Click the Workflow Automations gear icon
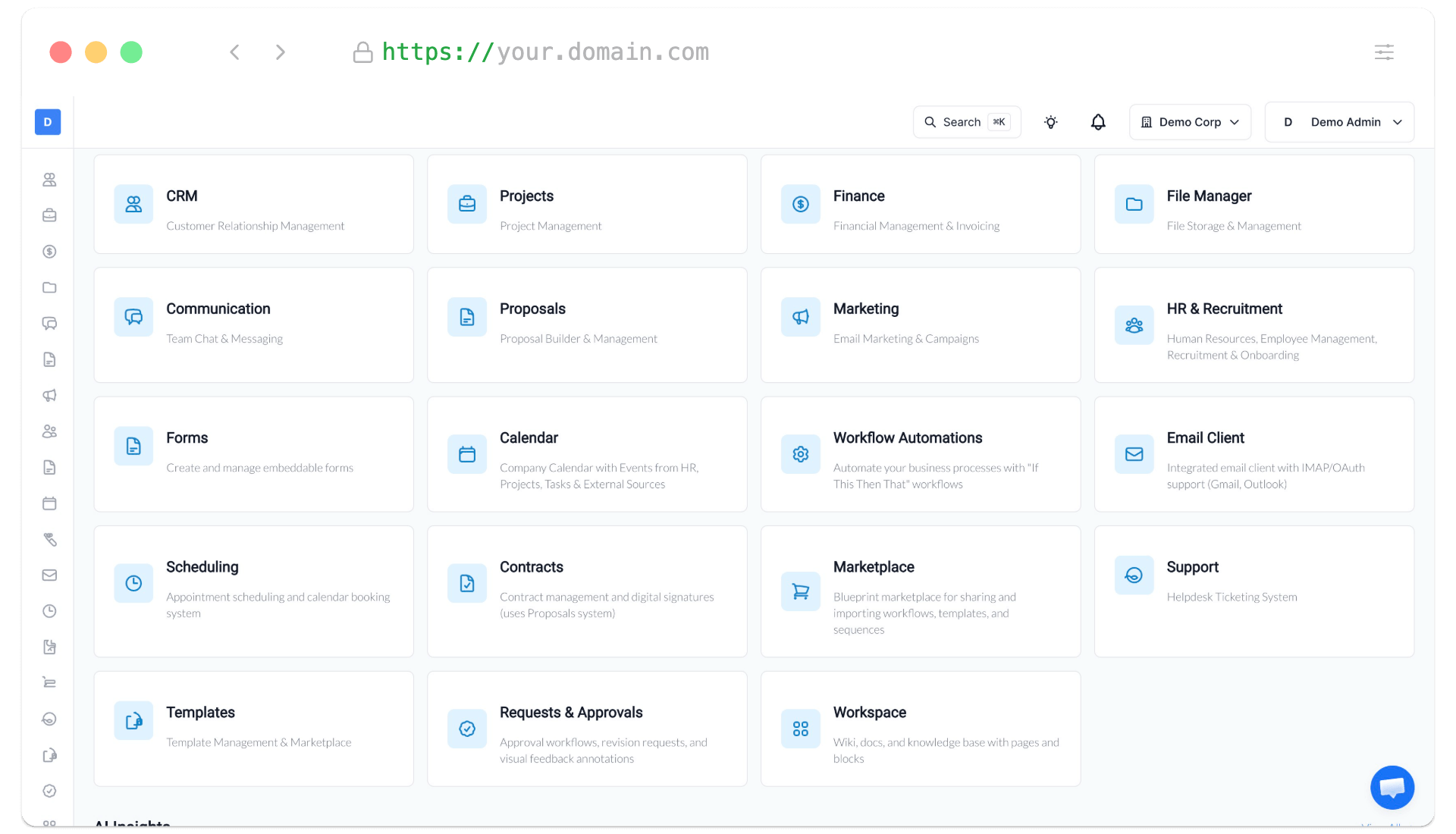Screen dimensions: 1456x834 (801, 454)
